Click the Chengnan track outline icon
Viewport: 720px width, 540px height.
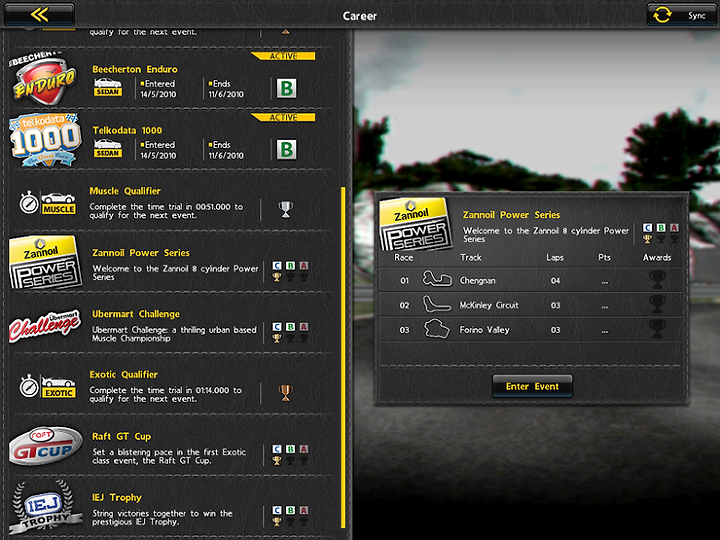(437, 279)
